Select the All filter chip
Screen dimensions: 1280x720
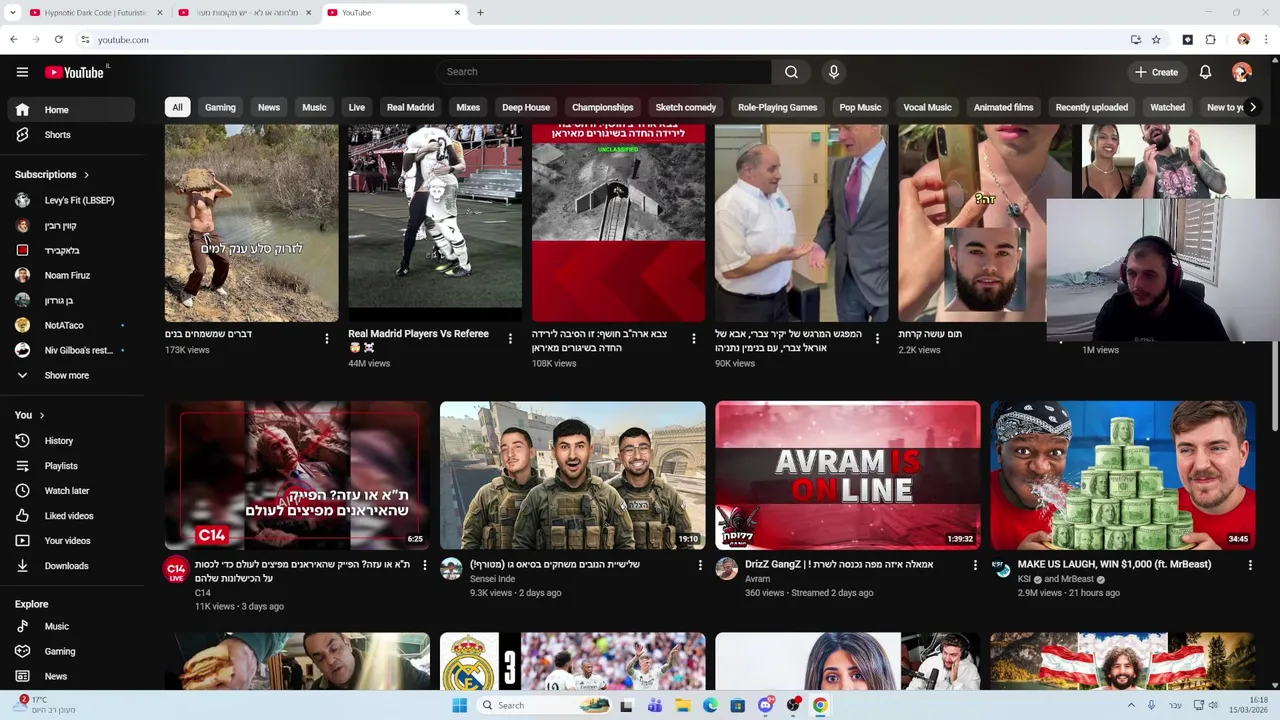click(177, 107)
